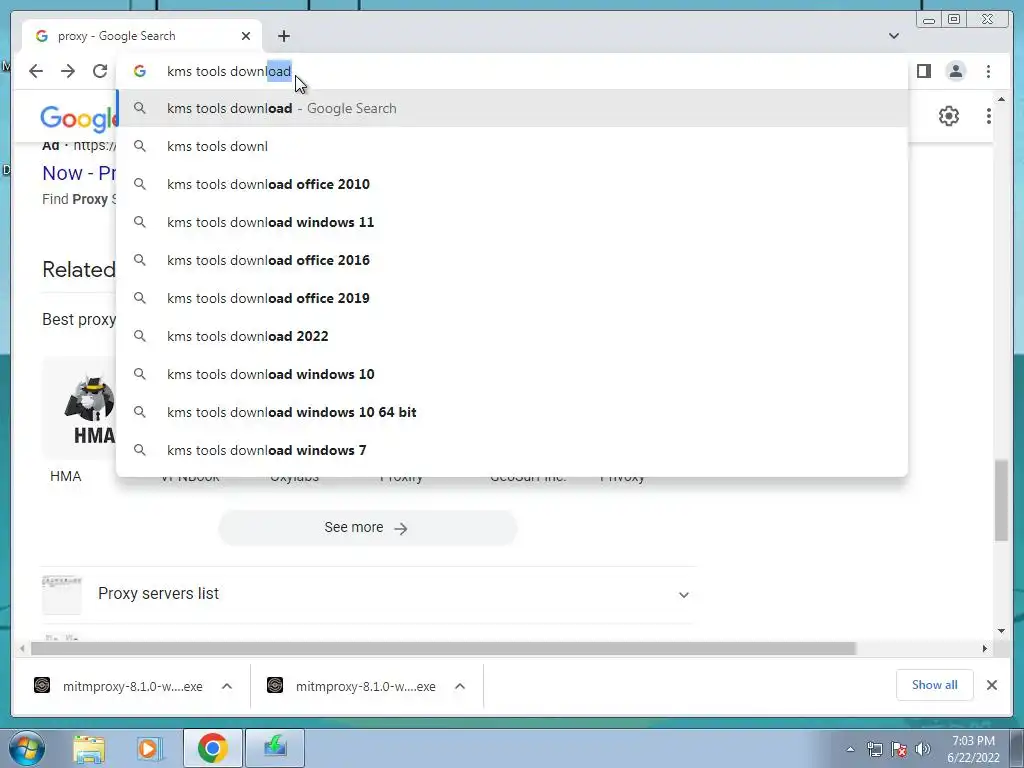The width and height of the screenshot is (1024, 768).
Task: Go forward using the forward arrow
Action: click(68, 71)
